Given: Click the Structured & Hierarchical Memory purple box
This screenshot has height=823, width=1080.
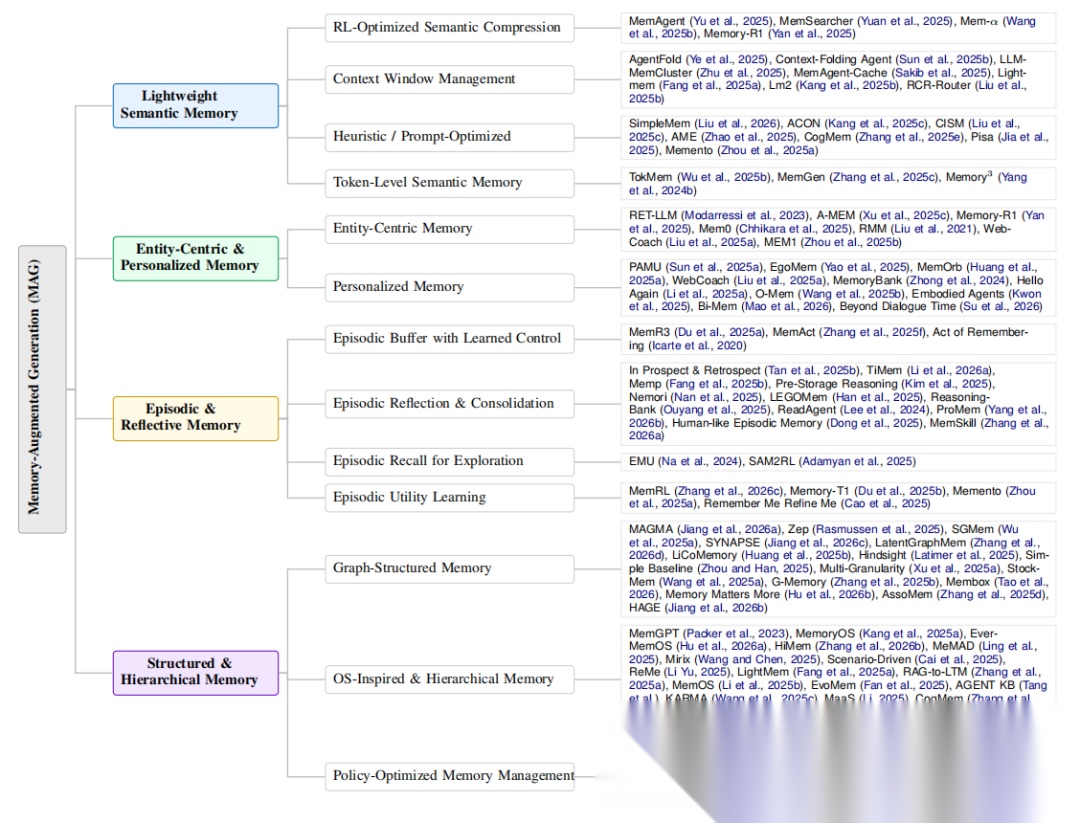Looking at the screenshot, I should tap(196, 673).
